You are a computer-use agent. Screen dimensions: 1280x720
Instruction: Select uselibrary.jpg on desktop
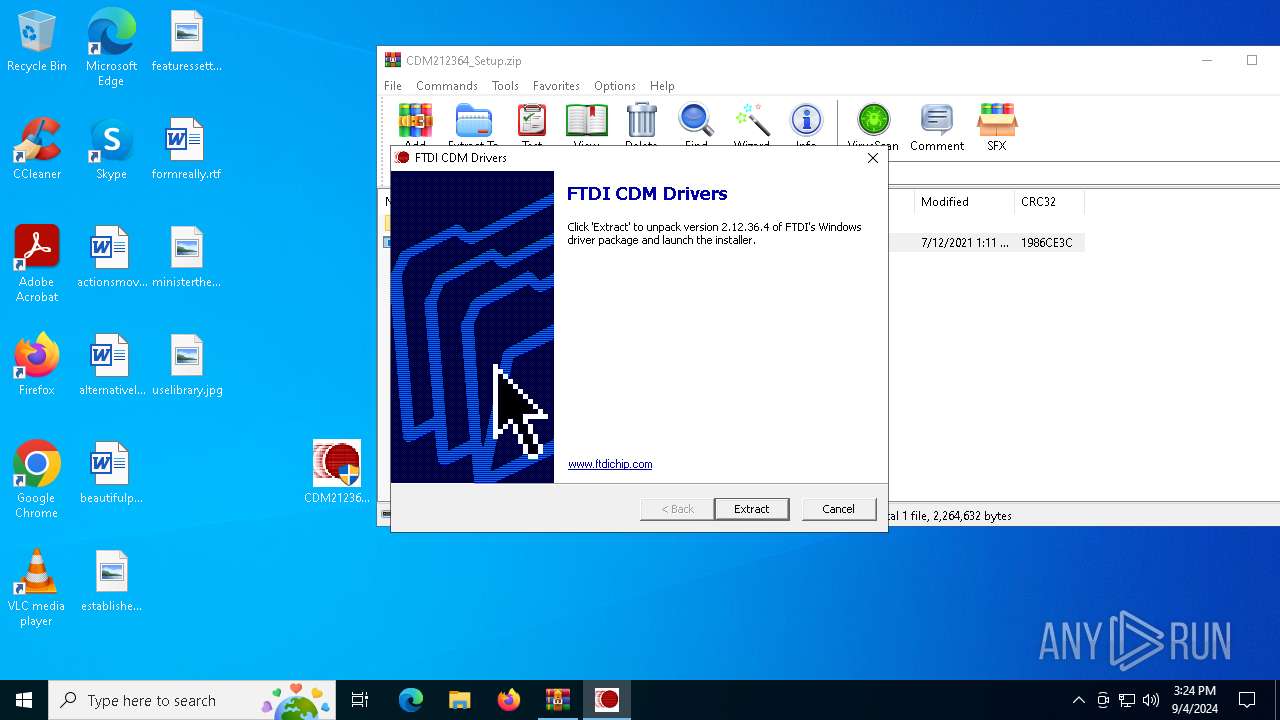(187, 365)
